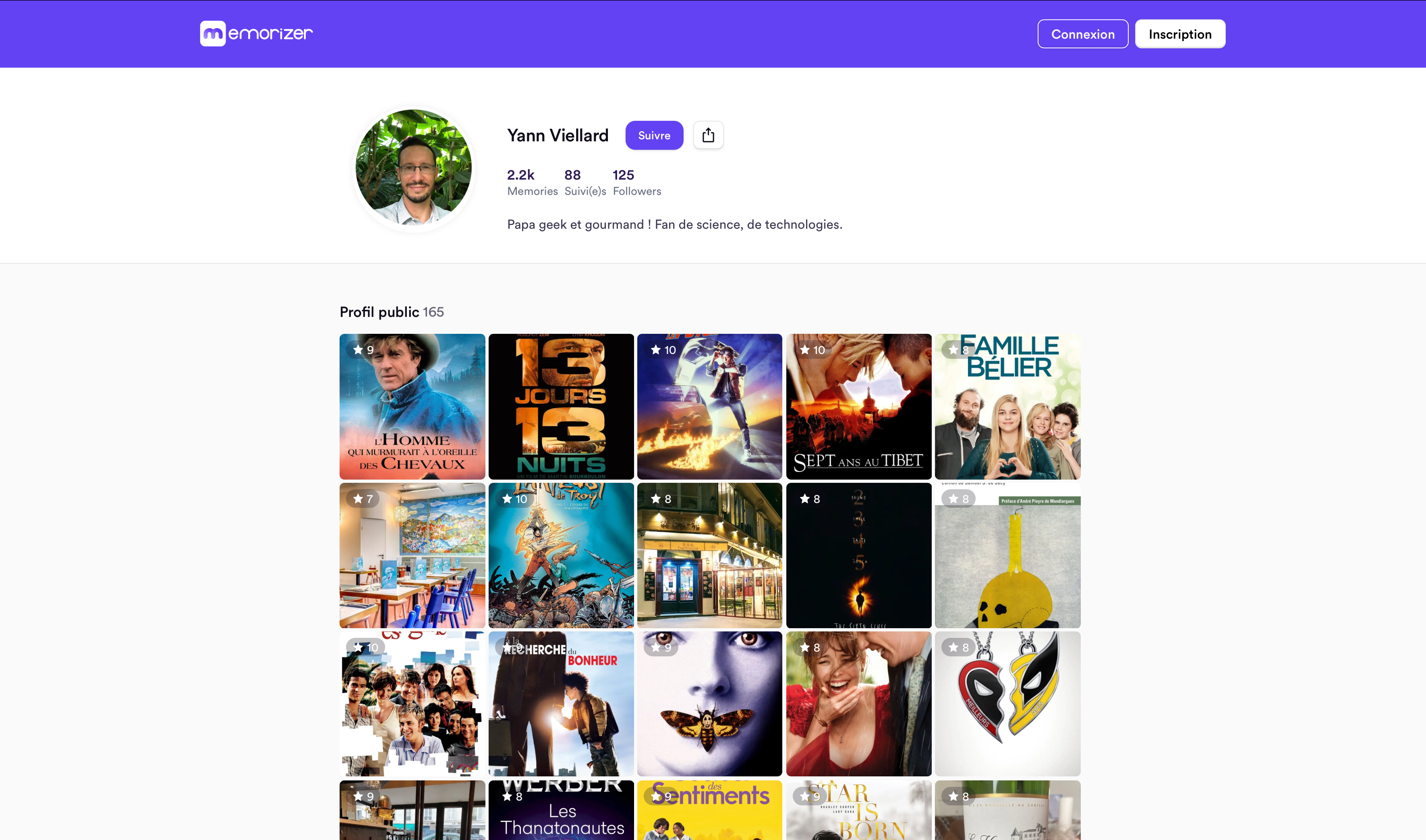Click the star 9 rating on bar interior memory

[363, 797]
